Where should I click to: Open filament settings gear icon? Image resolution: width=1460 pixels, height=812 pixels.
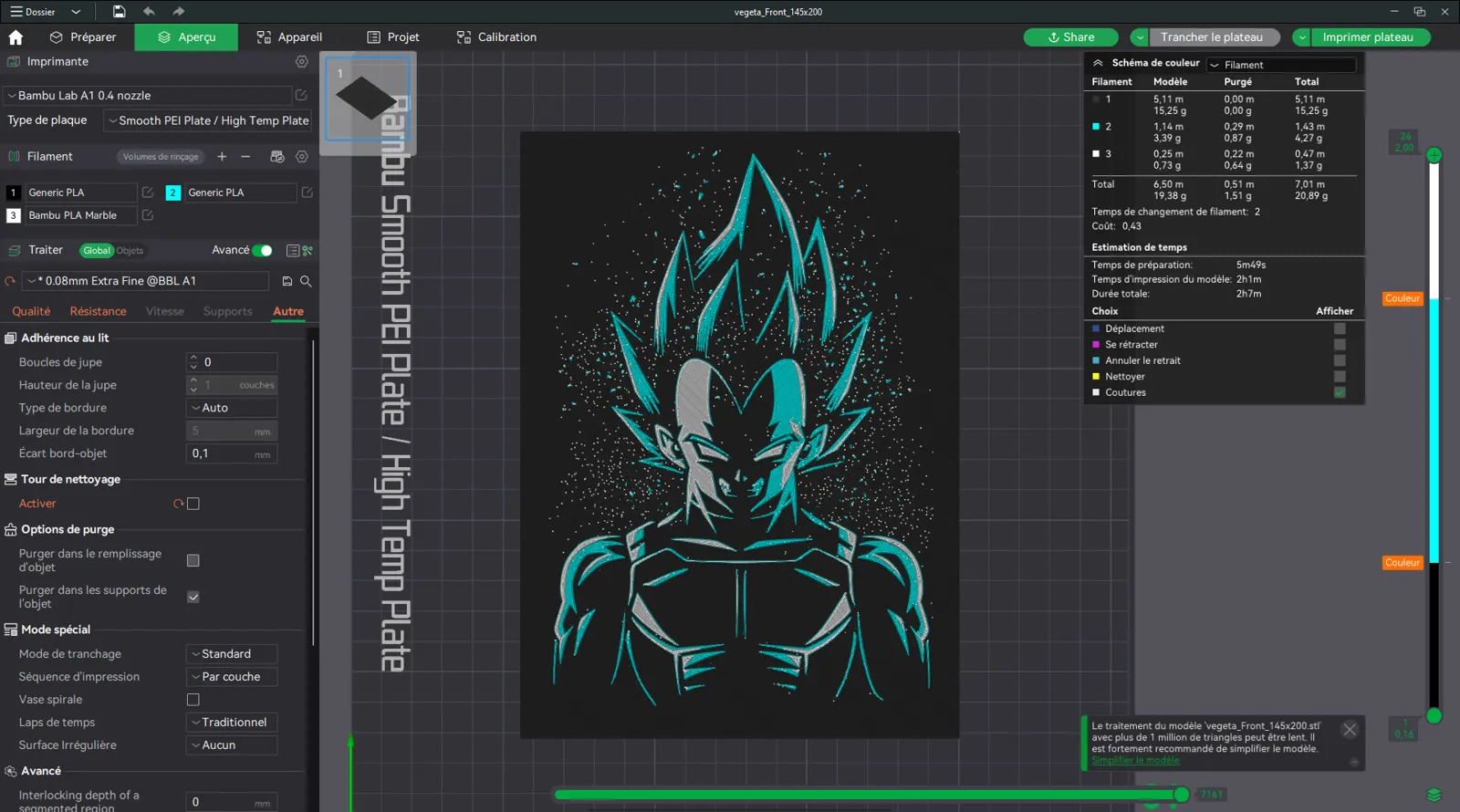coord(302,157)
